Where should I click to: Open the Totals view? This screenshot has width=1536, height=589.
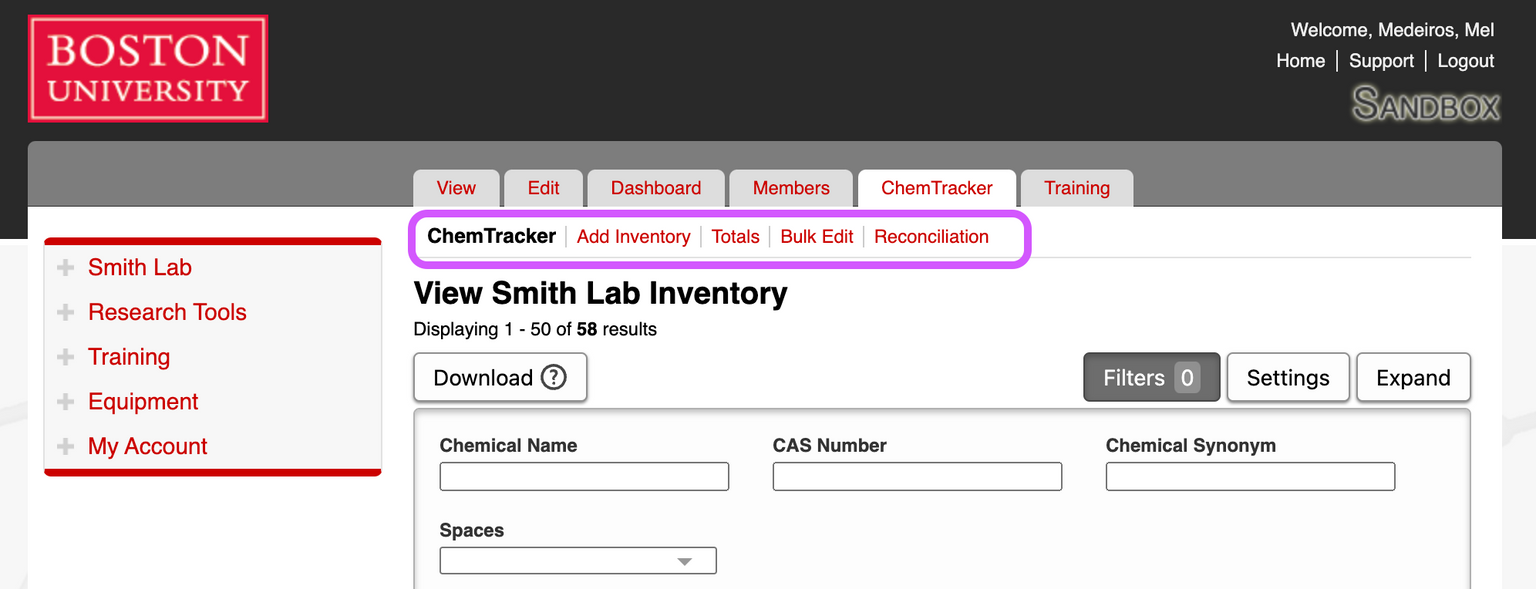point(736,237)
